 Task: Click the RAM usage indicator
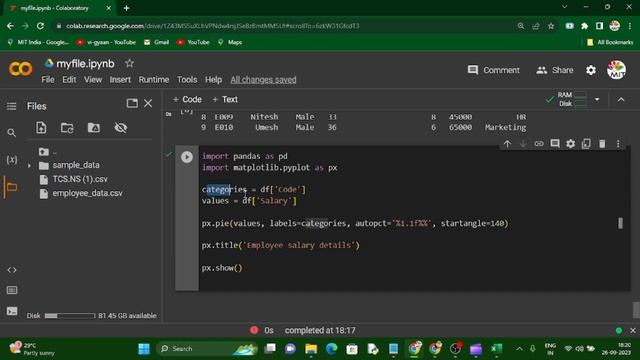[572, 95]
